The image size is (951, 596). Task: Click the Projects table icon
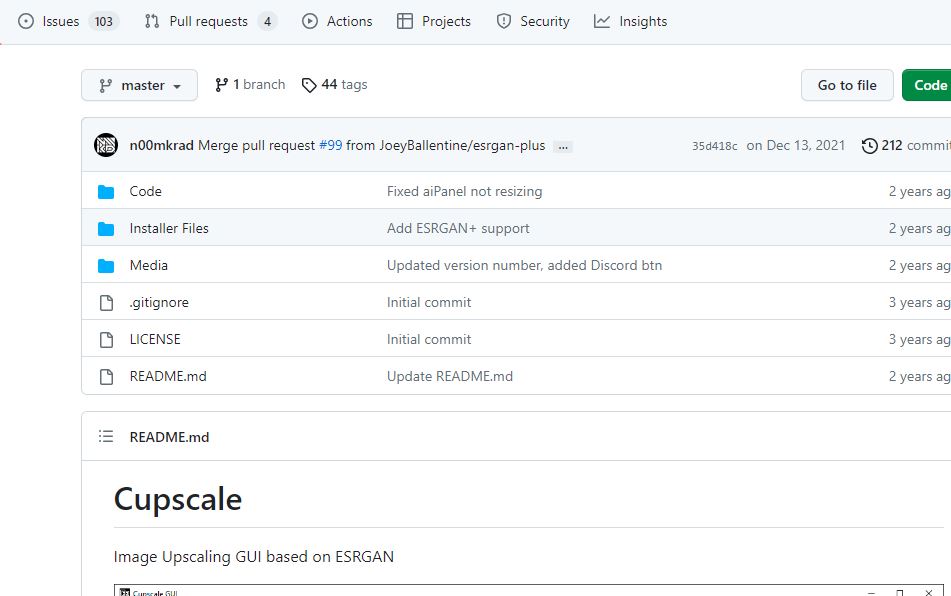point(405,21)
